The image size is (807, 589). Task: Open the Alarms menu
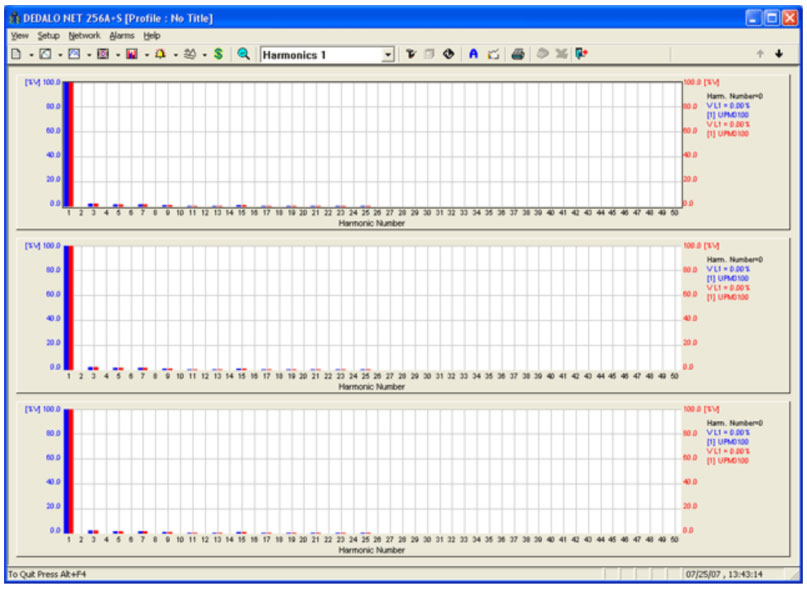pos(121,35)
